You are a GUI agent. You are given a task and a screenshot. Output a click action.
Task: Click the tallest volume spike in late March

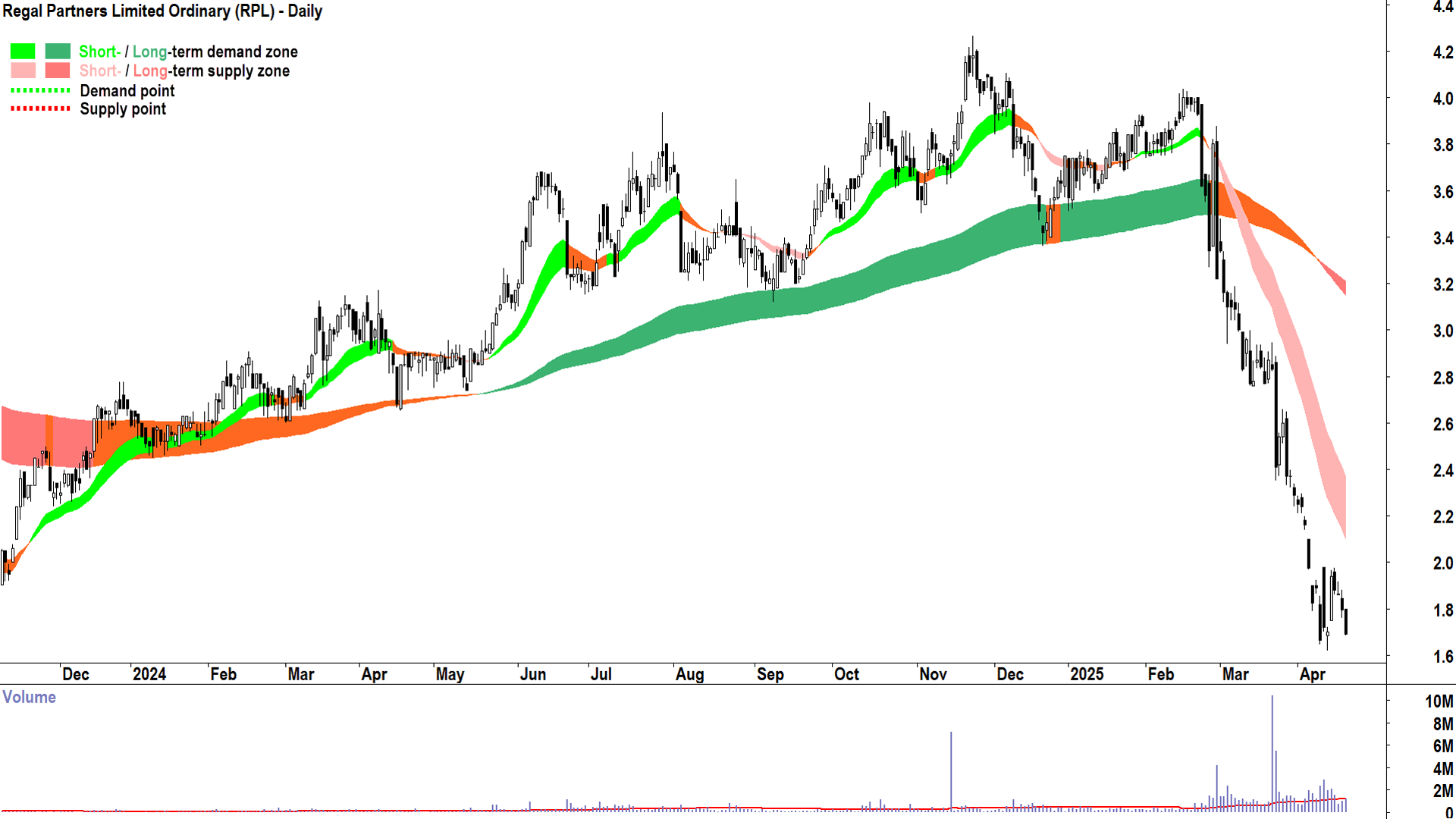point(1272,751)
